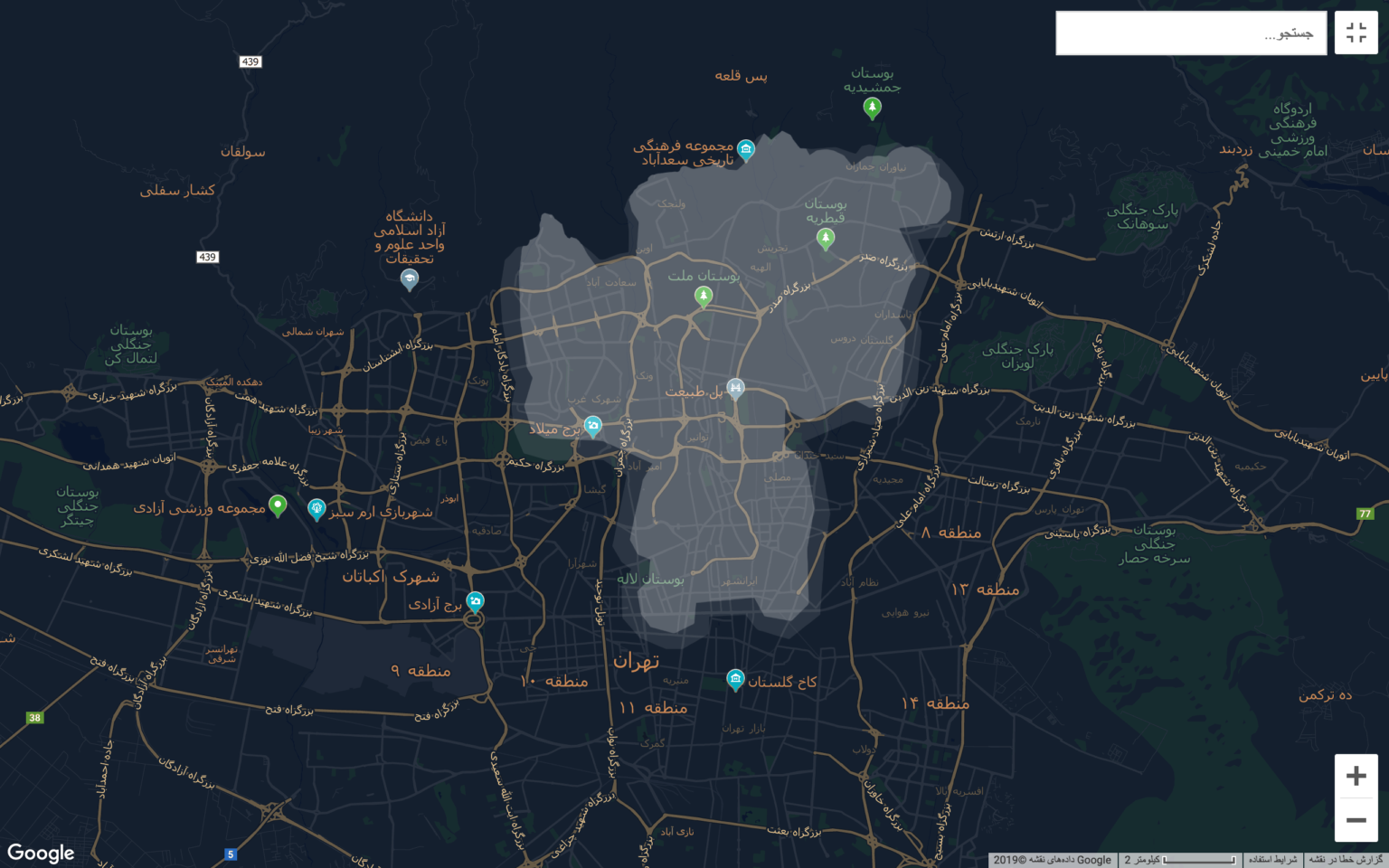
Task: Exit fullscreen map view
Action: point(1356,33)
